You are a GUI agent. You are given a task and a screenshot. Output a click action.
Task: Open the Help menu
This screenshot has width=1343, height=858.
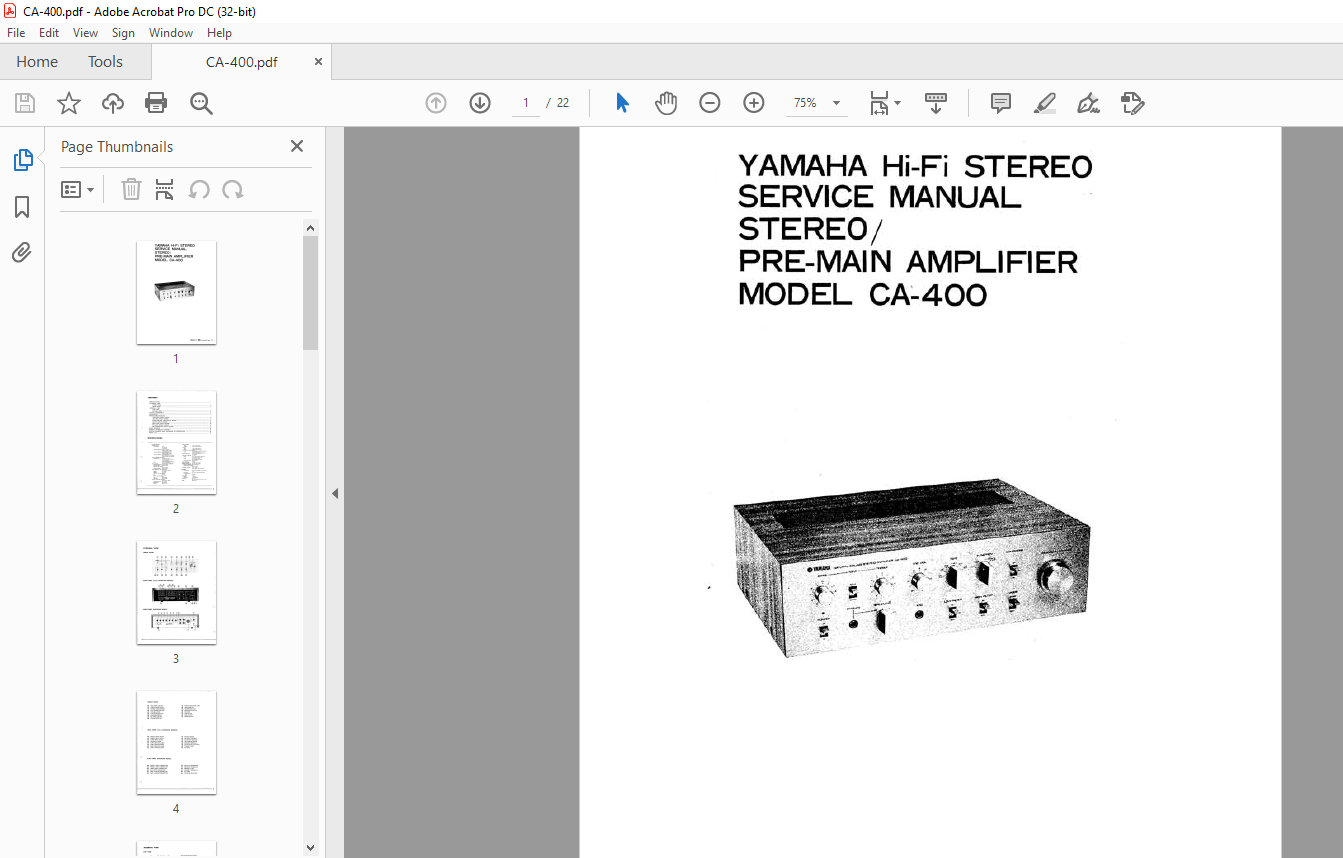219,33
